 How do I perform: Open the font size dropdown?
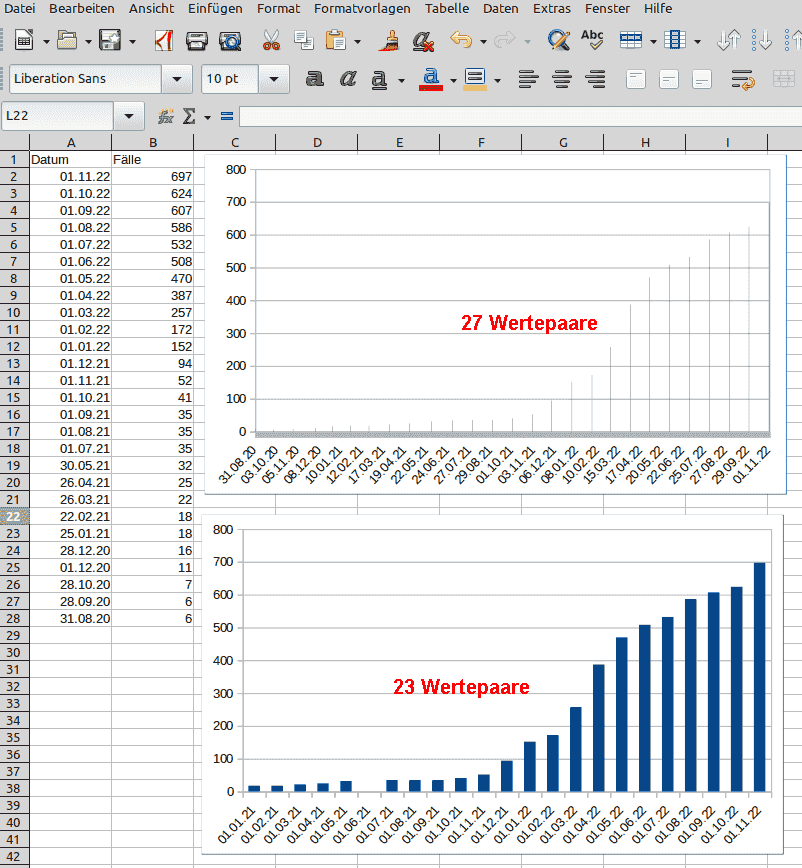(273, 79)
